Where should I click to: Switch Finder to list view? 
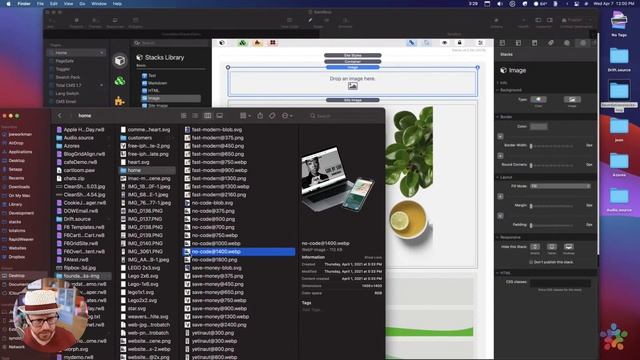195,116
